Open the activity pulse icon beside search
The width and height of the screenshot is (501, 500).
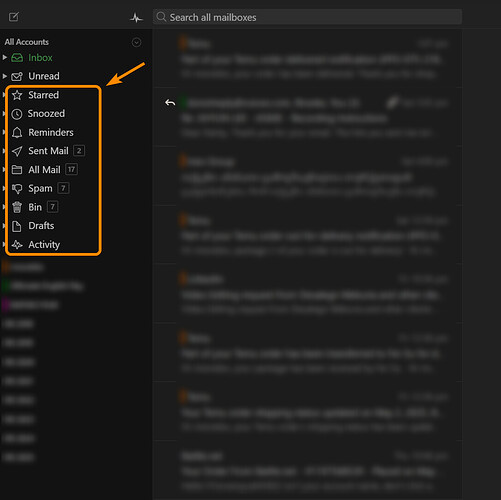point(136,18)
